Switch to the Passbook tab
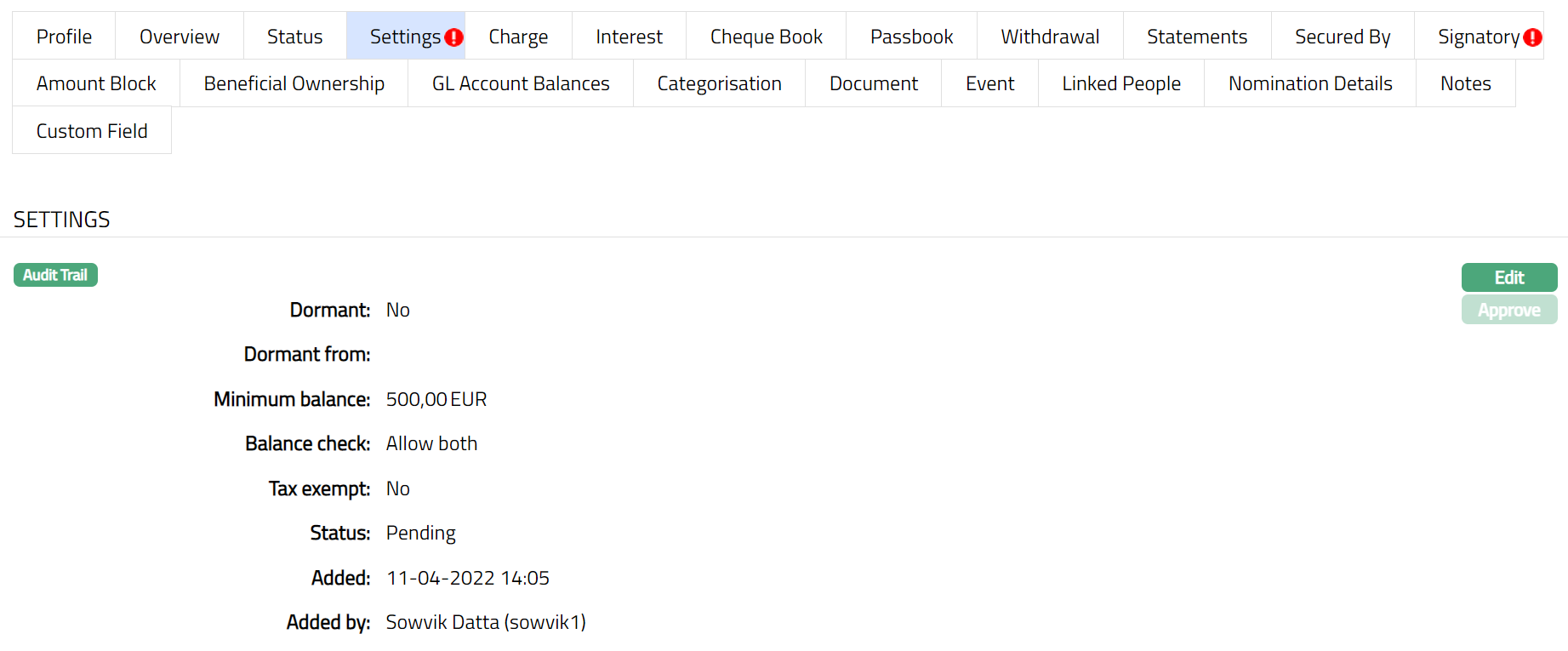This screenshot has height=651, width=1568. (911, 37)
